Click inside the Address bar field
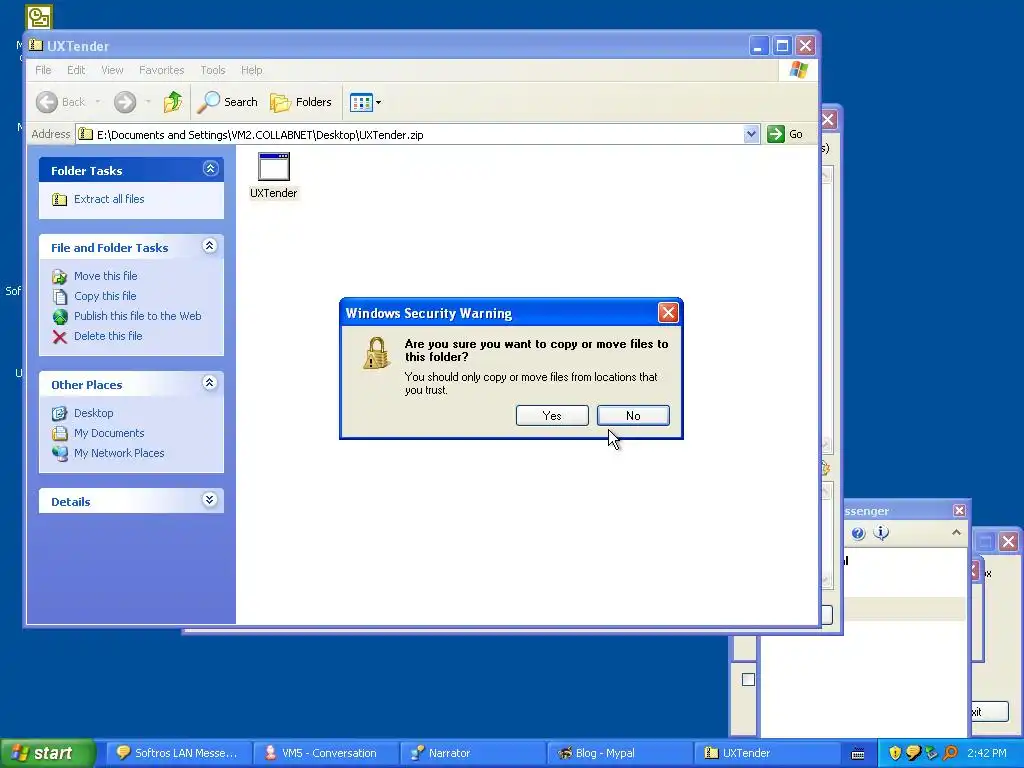Screen dimensions: 1024x768 point(418,135)
